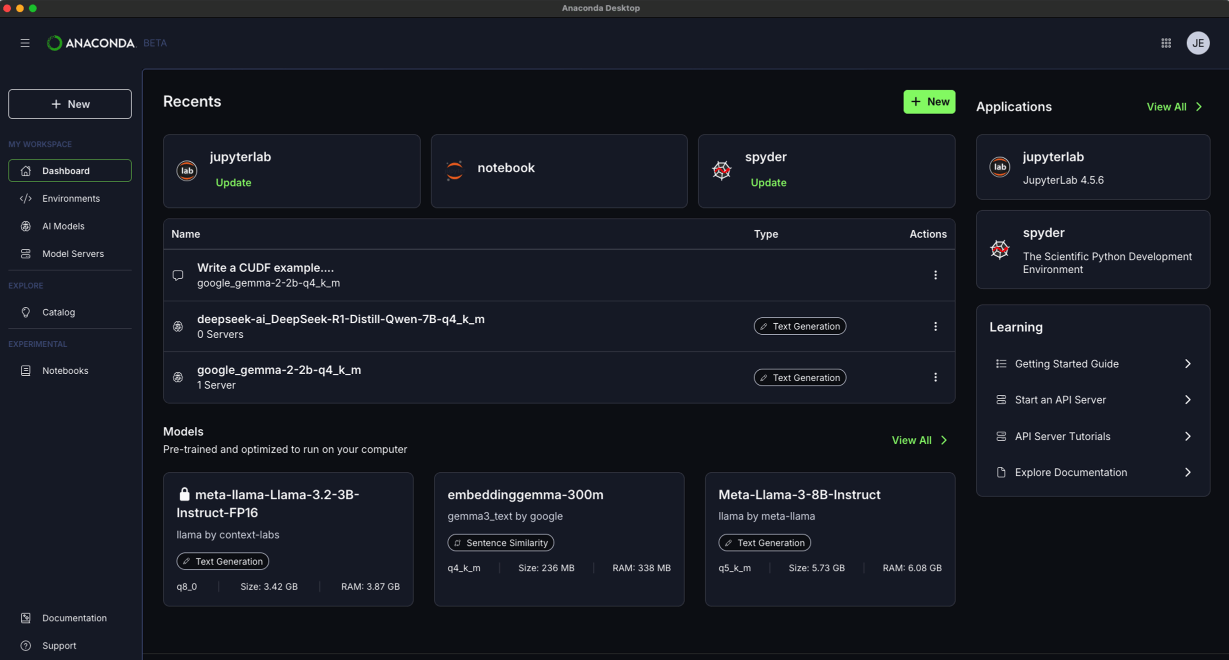Open actions for Write a CUDF example chat

[935, 275]
